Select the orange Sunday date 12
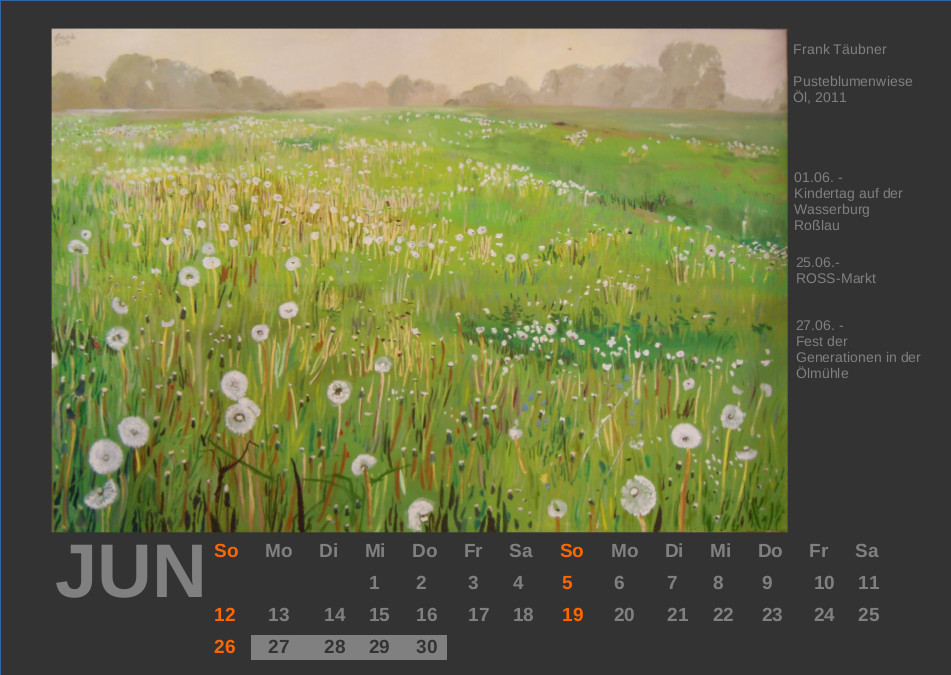951x675 pixels. (x=224, y=615)
